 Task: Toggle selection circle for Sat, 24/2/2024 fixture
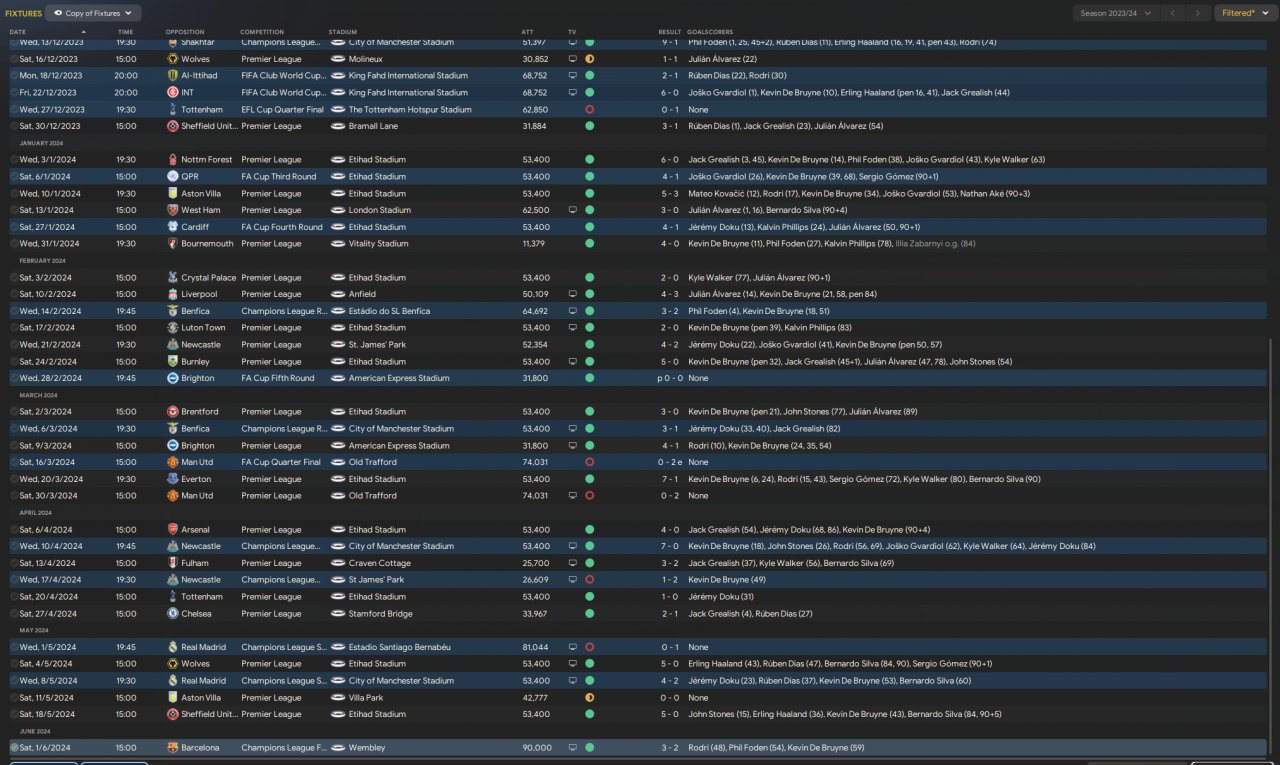(x=14, y=362)
